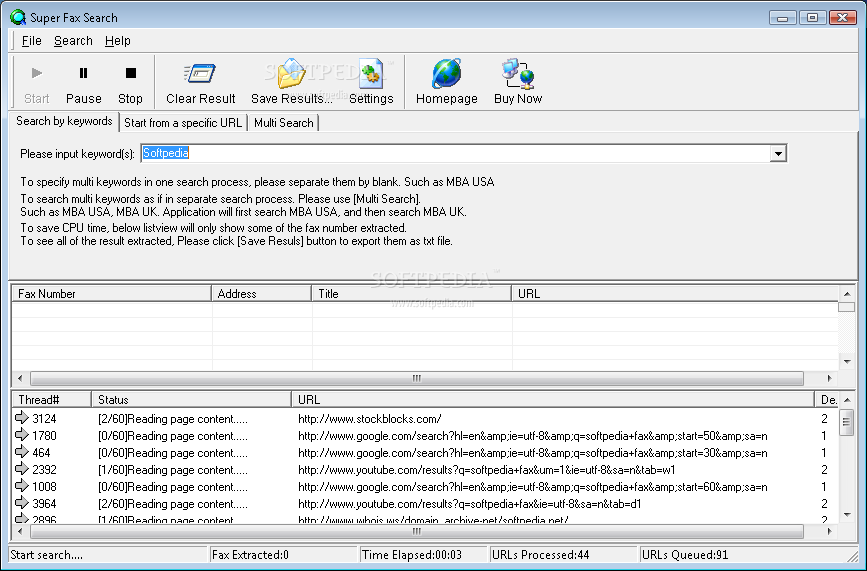Viewport: 867px width, 571px height.
Task: Select the stockblocks.com URL row
Action: pos(369,419)
